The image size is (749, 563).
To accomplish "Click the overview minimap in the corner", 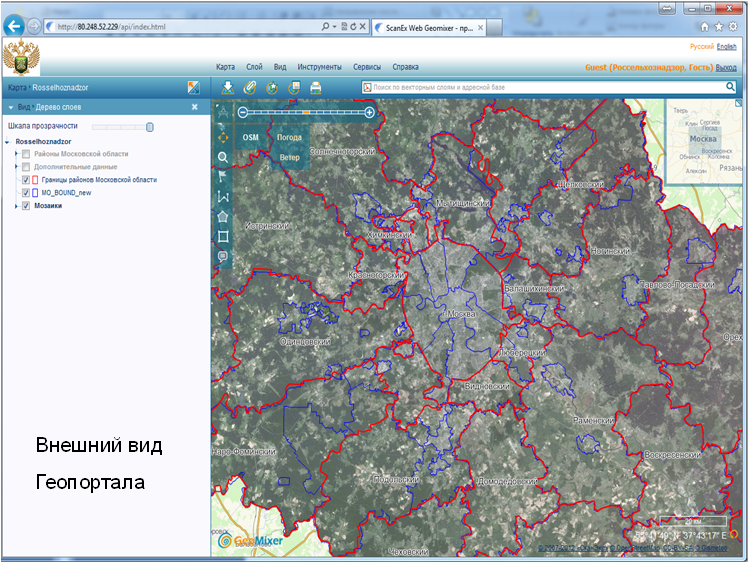I will coord(704,141).
